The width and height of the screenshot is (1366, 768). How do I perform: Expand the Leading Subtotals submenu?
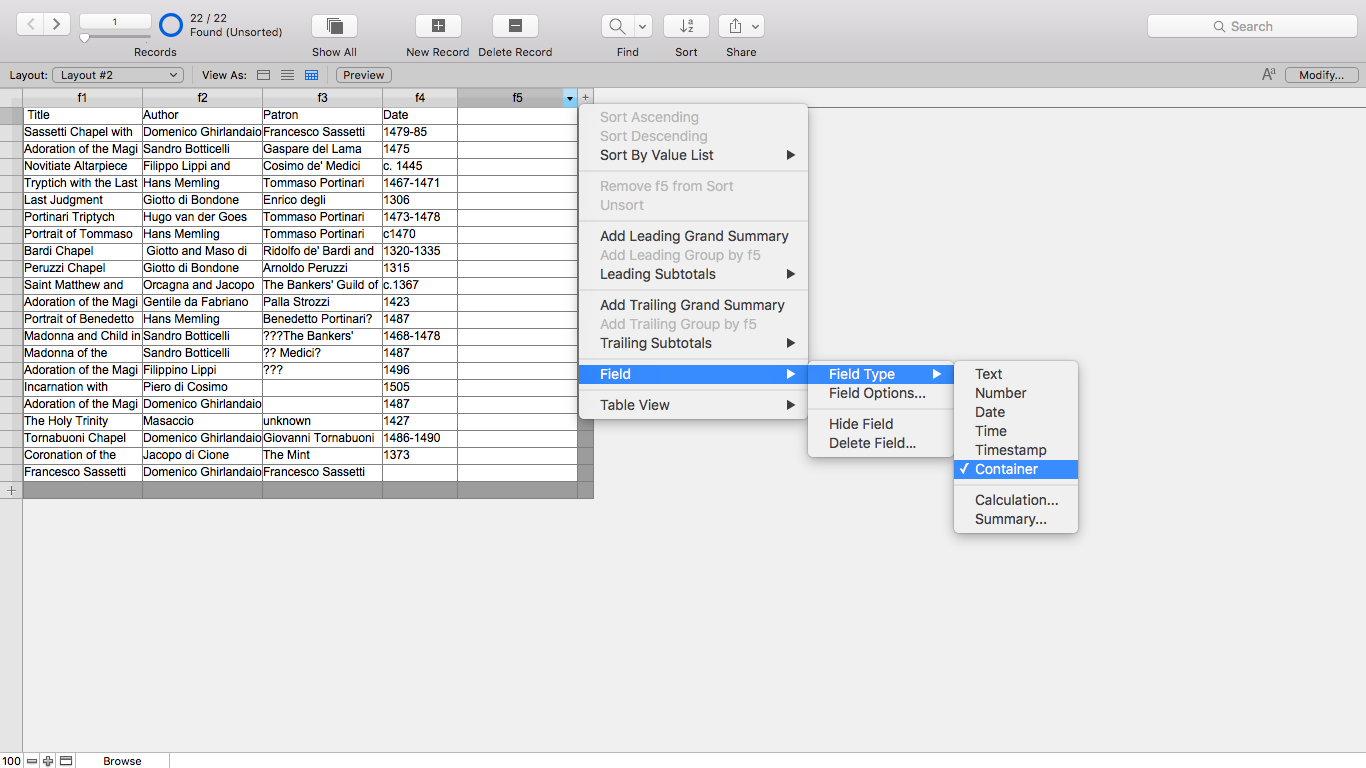[693, 274]
